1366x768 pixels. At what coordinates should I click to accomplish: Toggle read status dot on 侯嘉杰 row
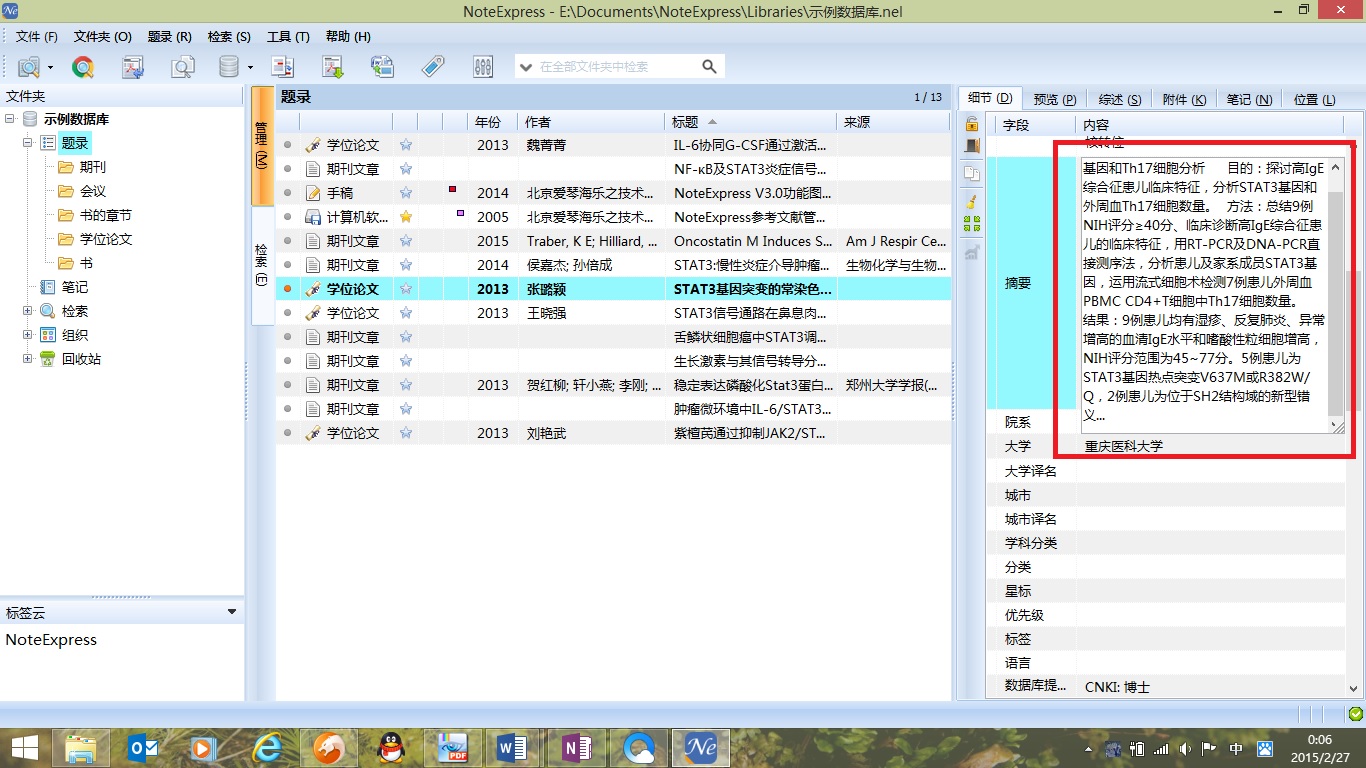pyautogui.click(x=288, y=265)
